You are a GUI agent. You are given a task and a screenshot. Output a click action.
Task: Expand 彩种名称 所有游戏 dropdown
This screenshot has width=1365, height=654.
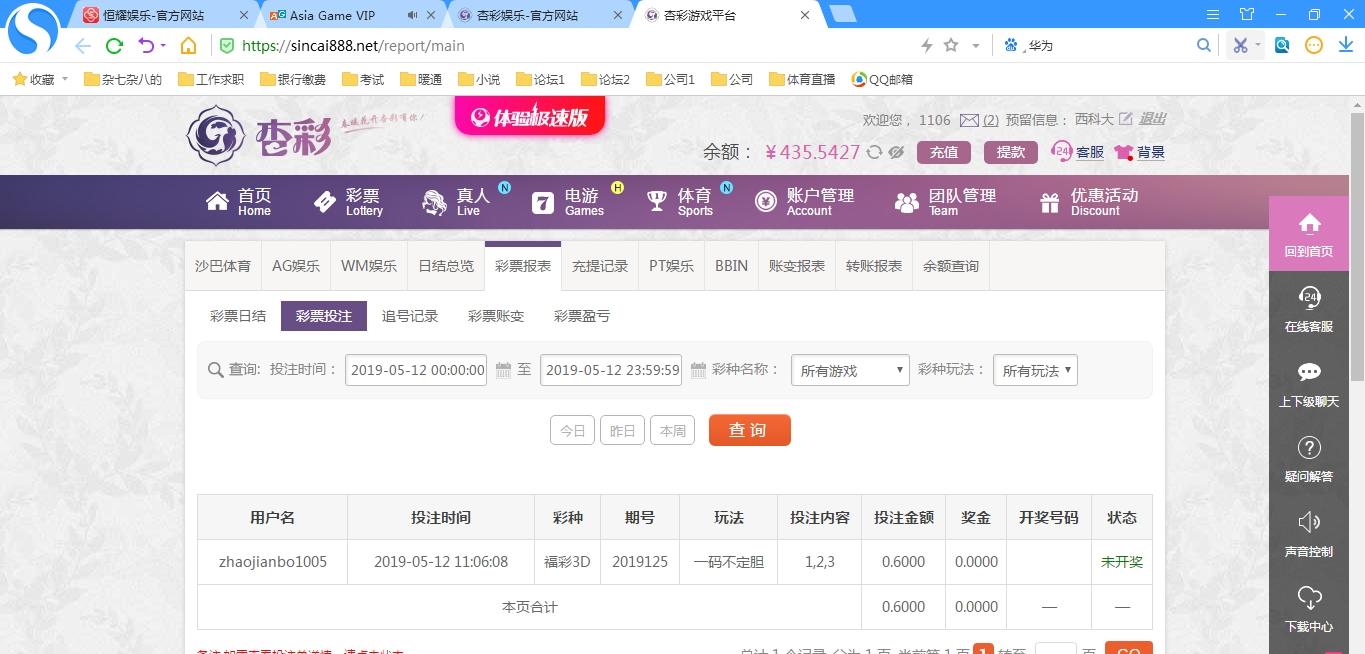coord(850,370)
